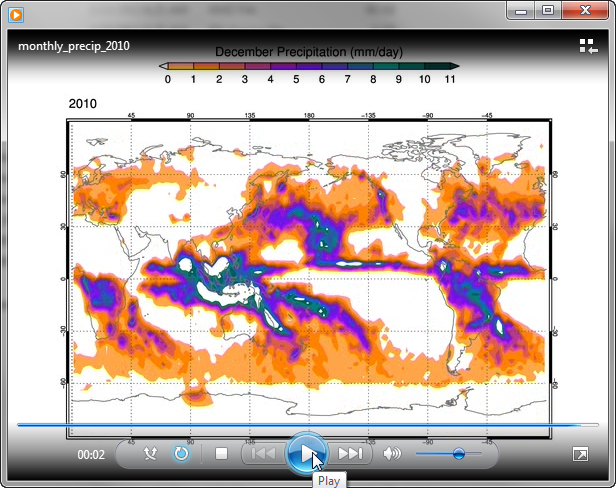The width and height of the screenshot is (616, 488).
Task: Click the 2010 year label
Action: tap(83, 104)
